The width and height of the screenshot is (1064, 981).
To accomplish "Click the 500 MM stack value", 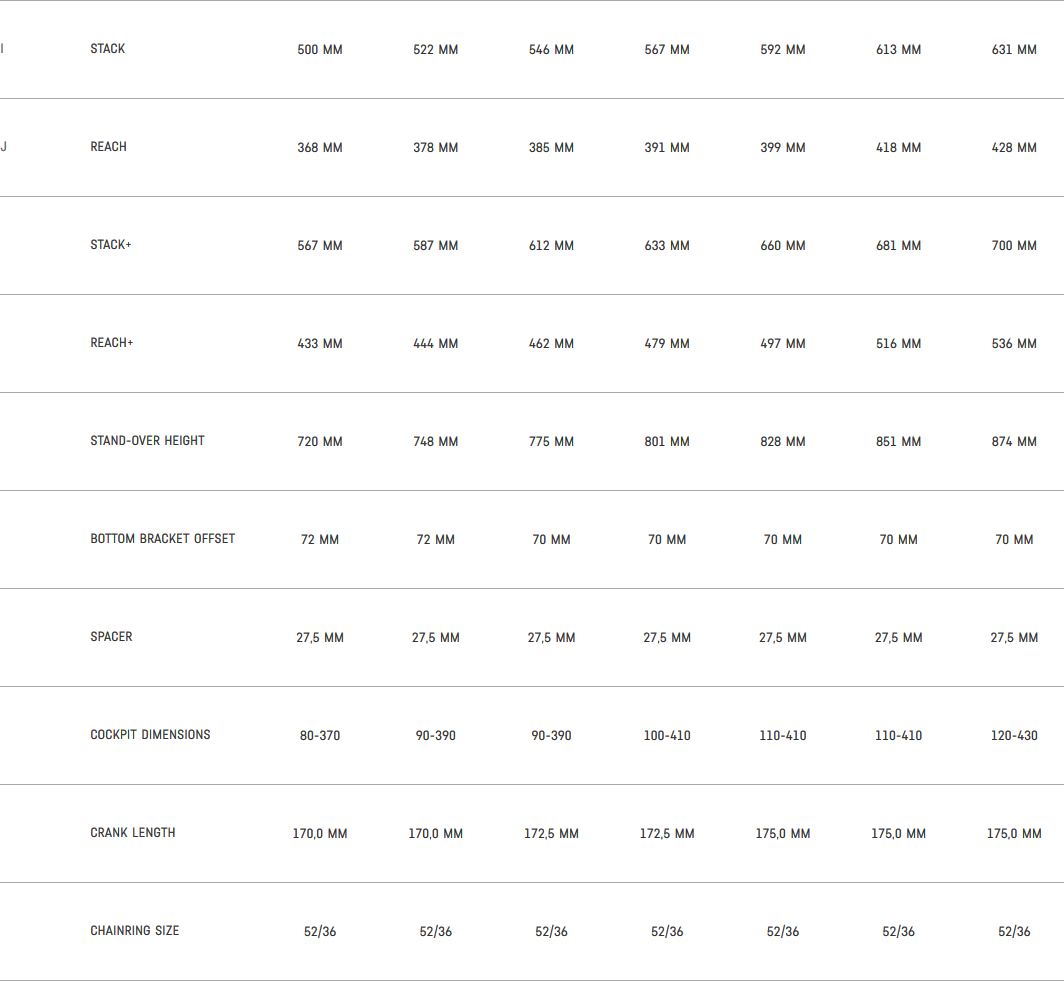I will pos(320,50).
